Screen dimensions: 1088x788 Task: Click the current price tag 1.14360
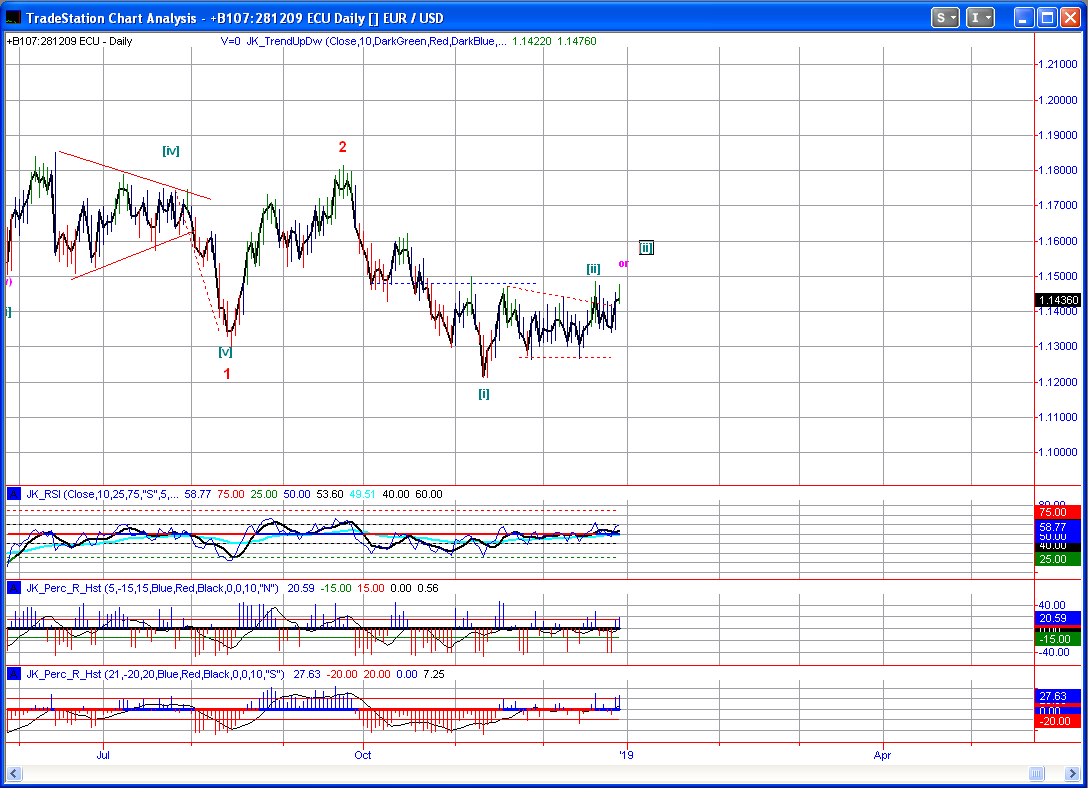click(1057, 300)
